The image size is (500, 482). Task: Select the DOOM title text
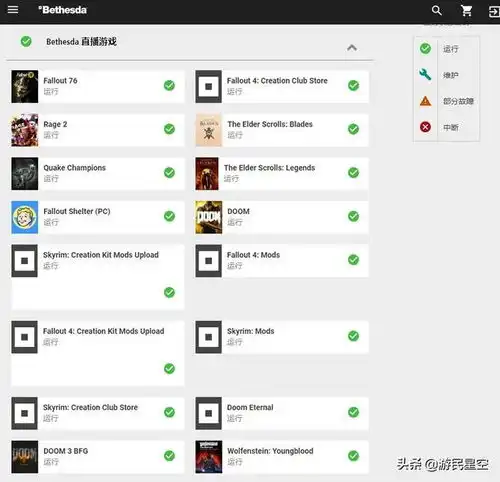coord(238,211)
